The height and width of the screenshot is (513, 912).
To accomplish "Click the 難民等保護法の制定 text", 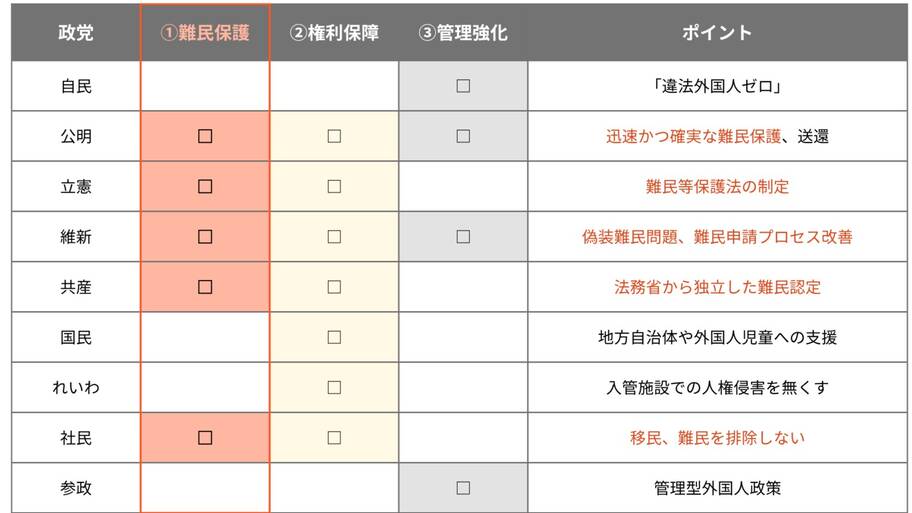I will pos(717,187).
